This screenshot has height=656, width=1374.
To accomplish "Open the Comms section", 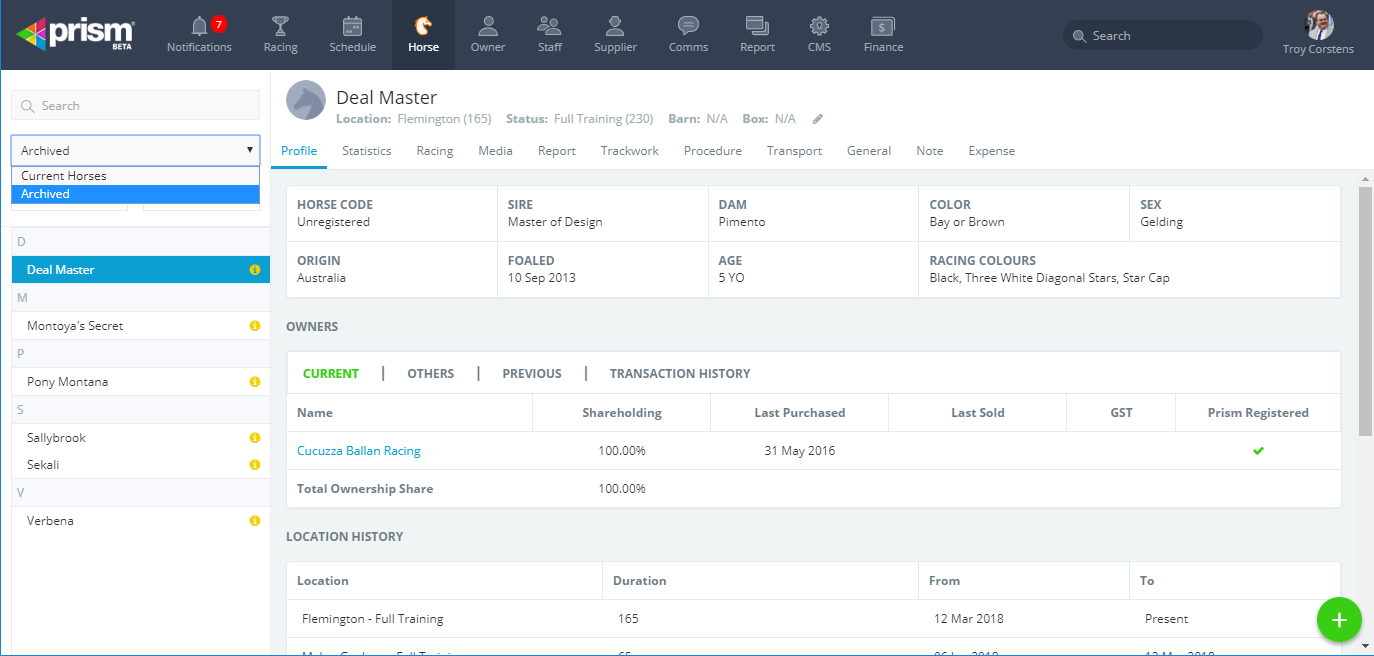I will click(688, 35).
